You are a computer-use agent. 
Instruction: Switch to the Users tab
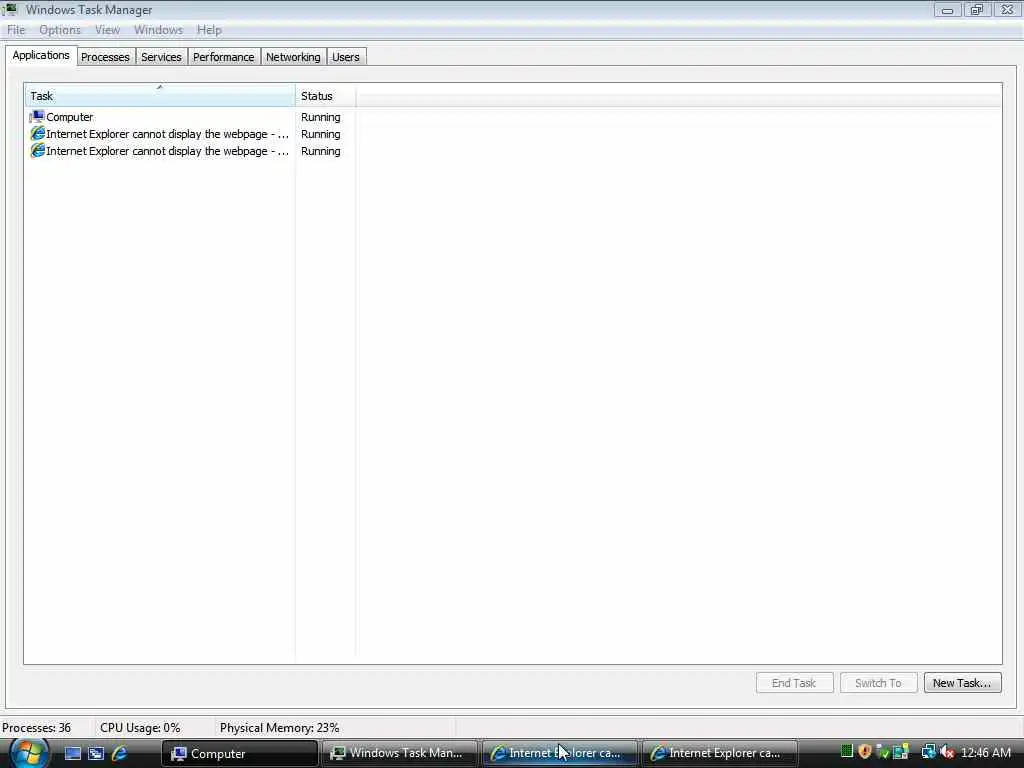pos(345,57)
